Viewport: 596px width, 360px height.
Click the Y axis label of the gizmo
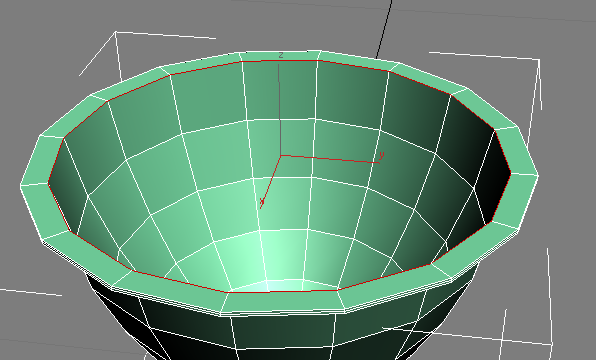tap(382, 155)
